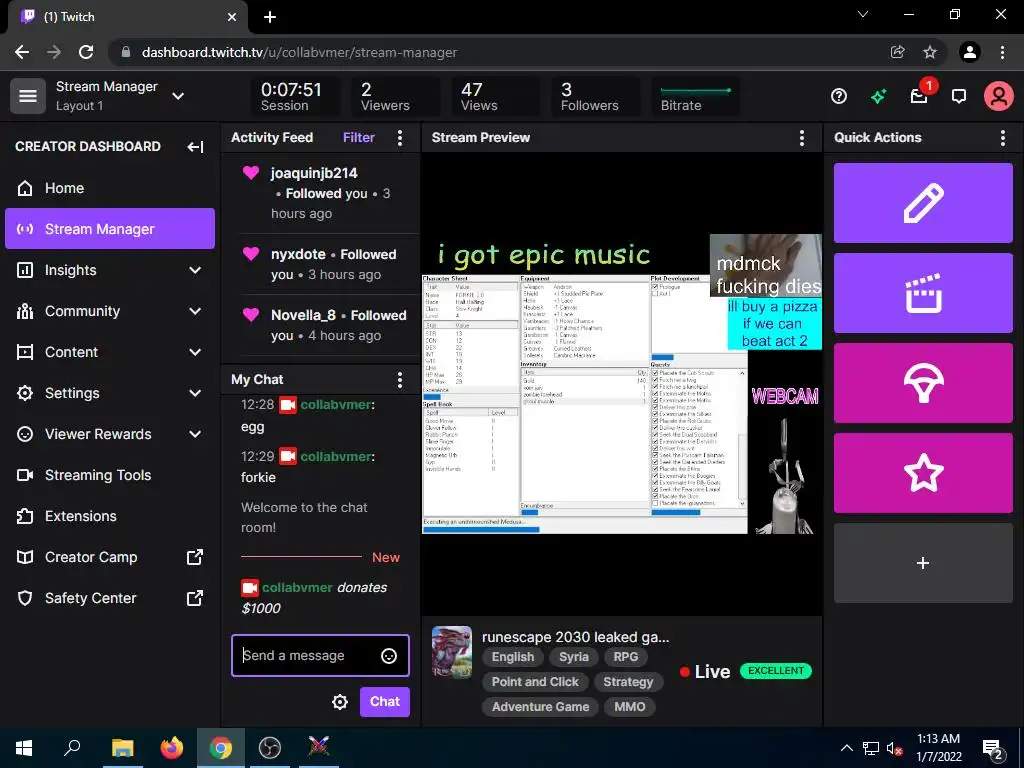The image size is (1024, 768).
Task: Click the heart icon beside nyxdote
Action: (251, 253)
